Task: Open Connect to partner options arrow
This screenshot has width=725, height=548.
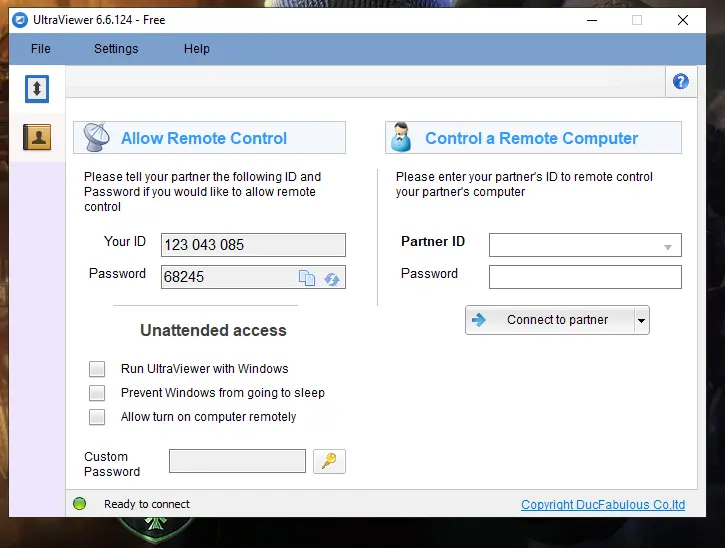Action: pos(641,320)
